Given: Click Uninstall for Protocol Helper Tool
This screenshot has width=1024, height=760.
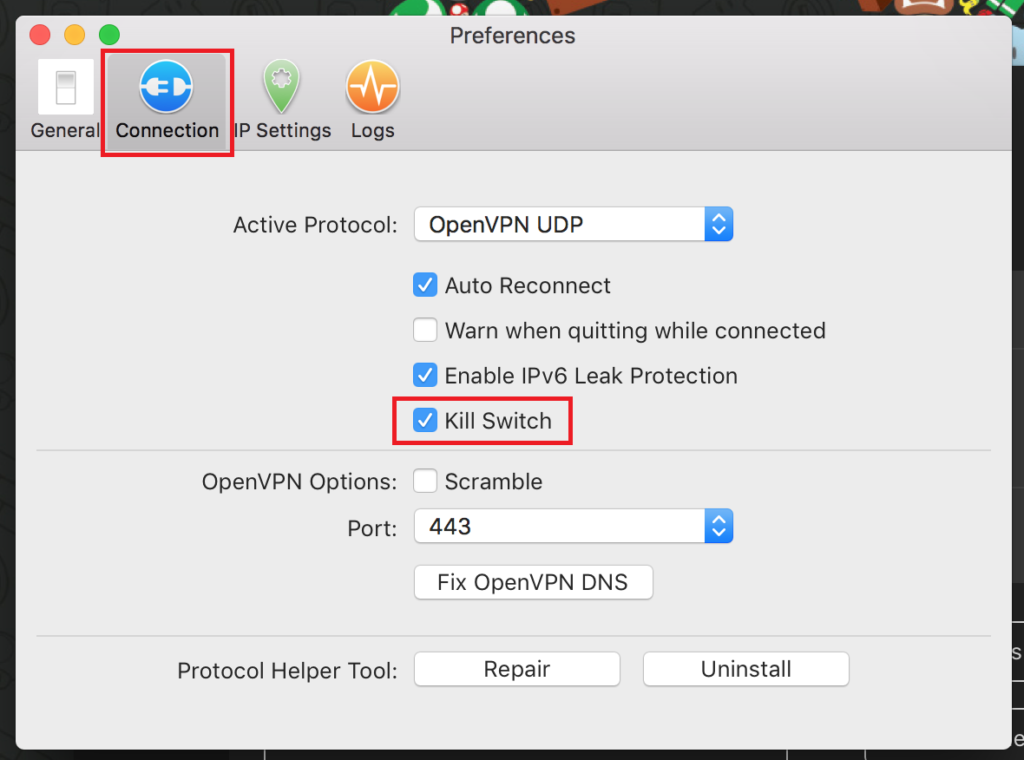Looking at the screenshot, I should click(x=746, y=669).
